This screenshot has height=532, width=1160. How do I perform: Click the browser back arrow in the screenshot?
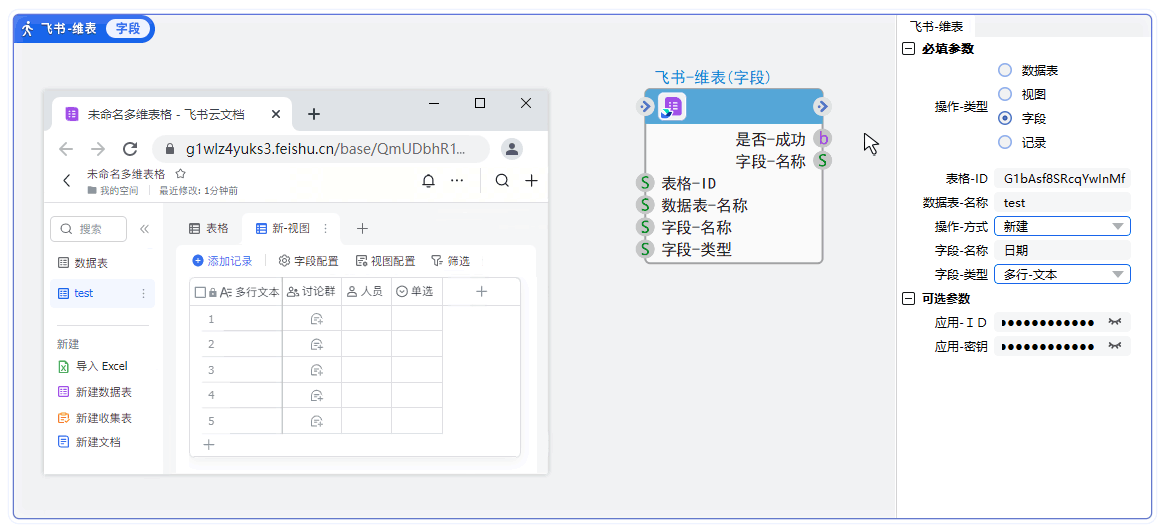click(66, 149)
